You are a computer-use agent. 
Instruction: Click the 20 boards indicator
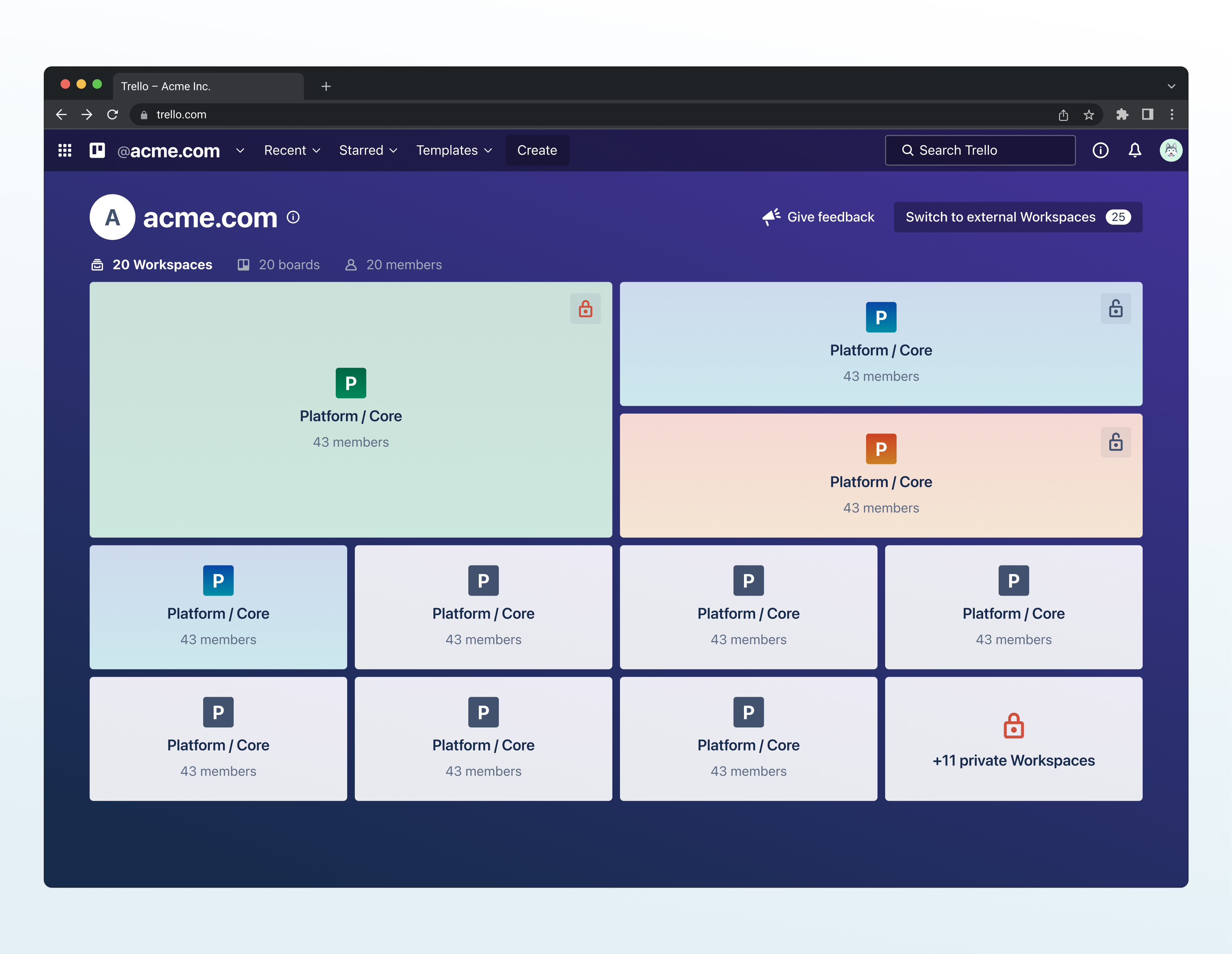pyautogui.click(x=278, y=265)
